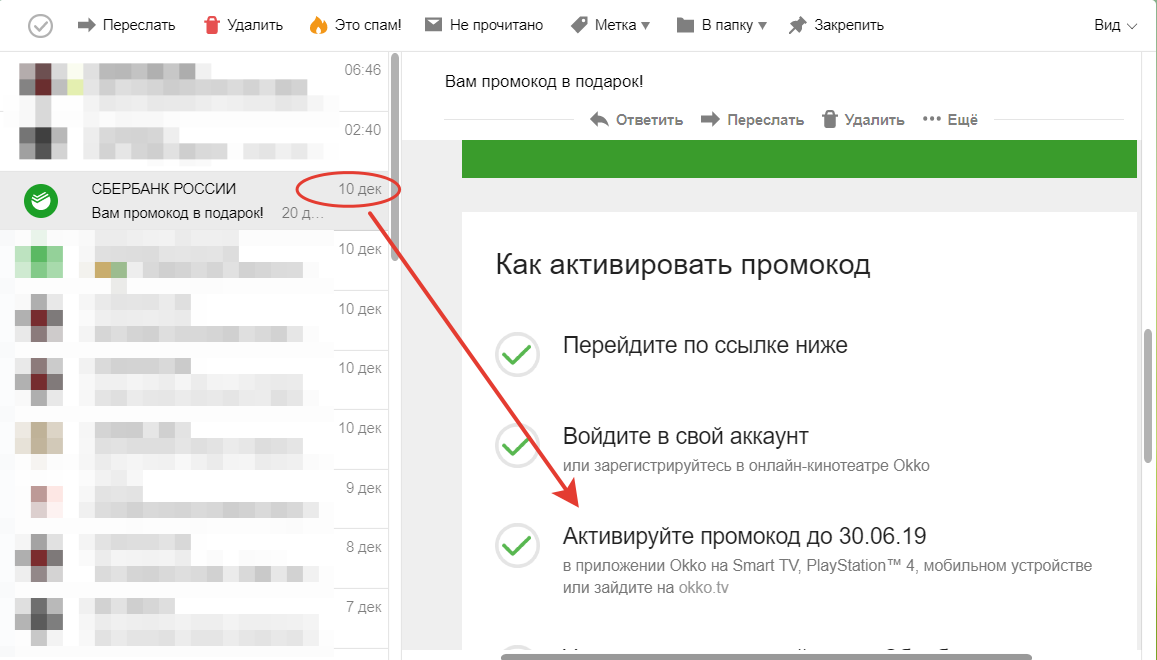Click Переслать in the message header
The image size is (1157, 660).
(752, 120)
